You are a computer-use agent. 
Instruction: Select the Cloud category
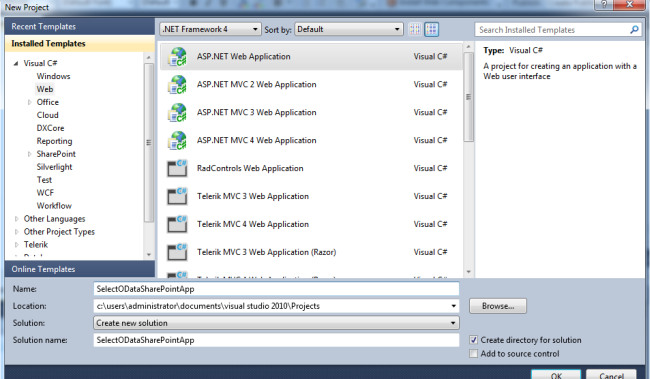pos(48,115)
